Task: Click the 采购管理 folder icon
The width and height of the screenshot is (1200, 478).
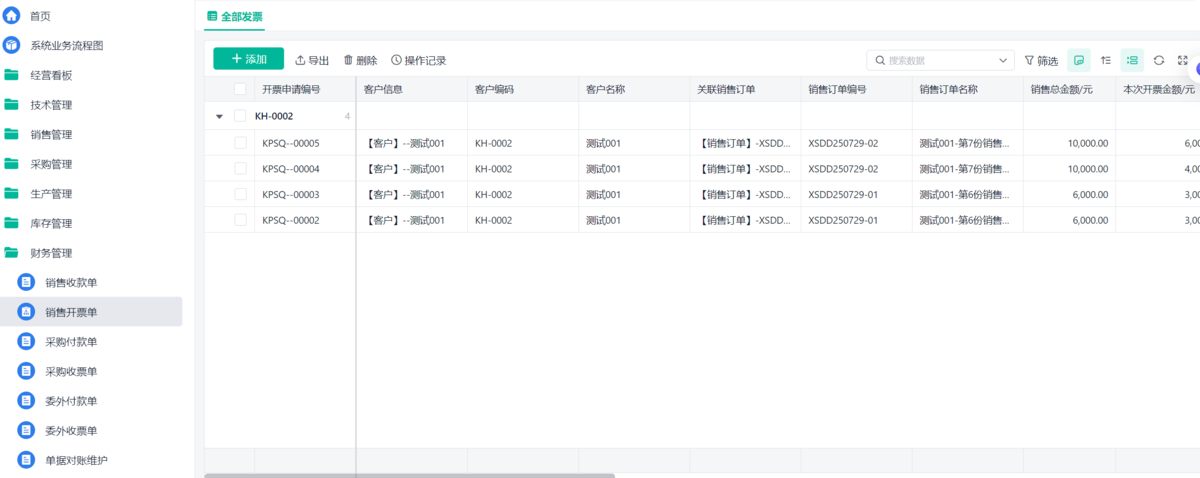Action: [x=12, y=164]
